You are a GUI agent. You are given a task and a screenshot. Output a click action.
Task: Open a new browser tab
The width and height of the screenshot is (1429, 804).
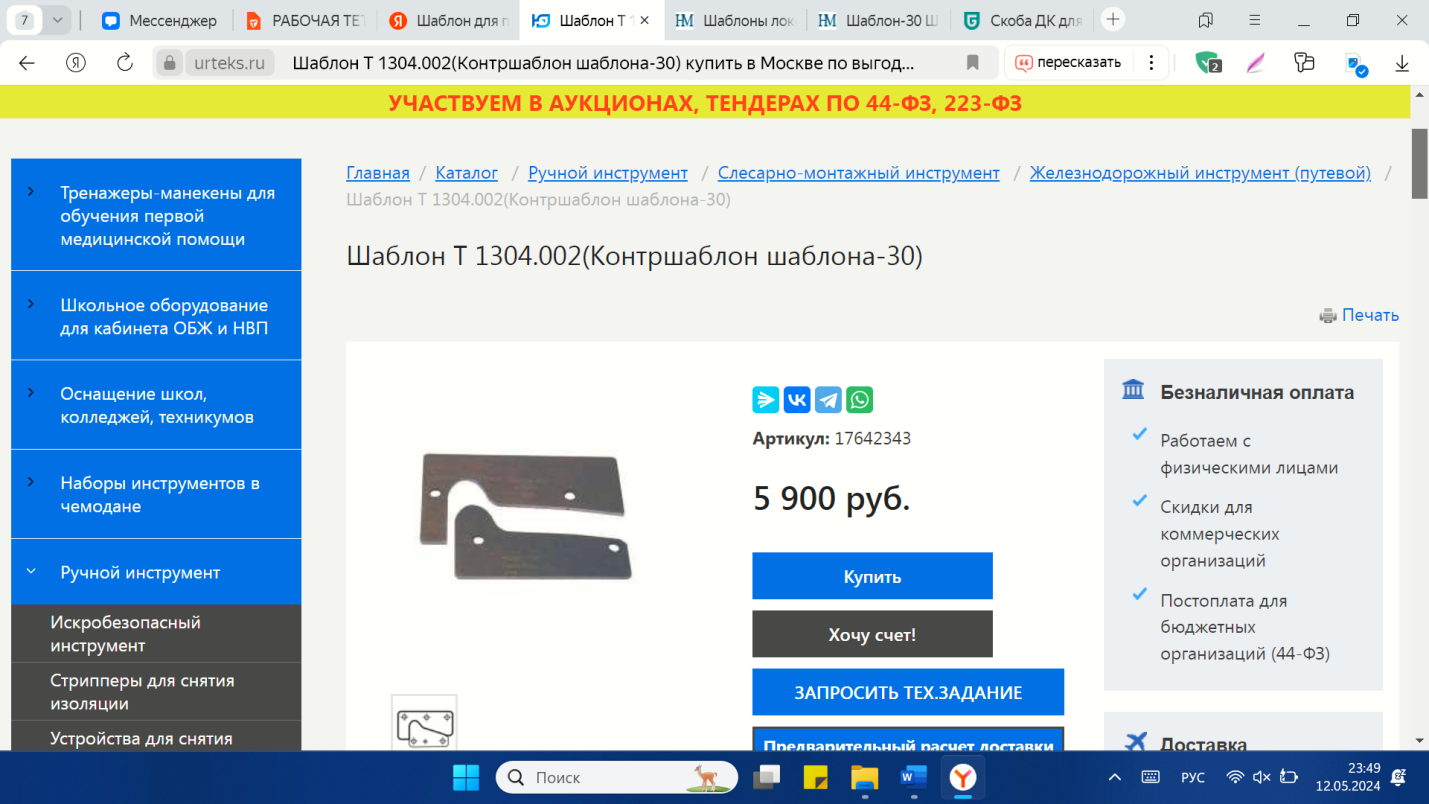point(1112,20)
